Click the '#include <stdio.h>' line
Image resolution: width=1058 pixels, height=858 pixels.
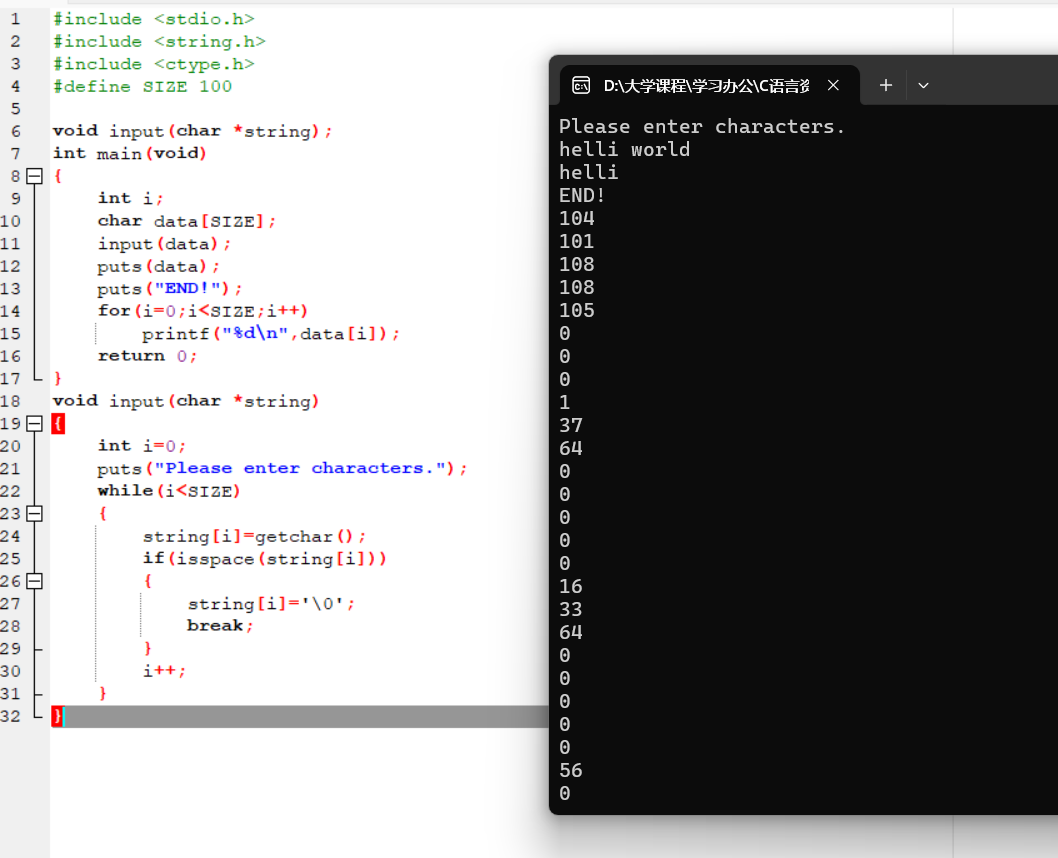point(154,19)
